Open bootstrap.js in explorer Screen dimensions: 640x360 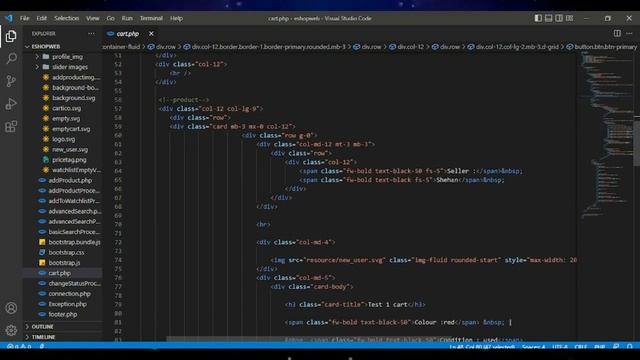[x=60, y=263]
